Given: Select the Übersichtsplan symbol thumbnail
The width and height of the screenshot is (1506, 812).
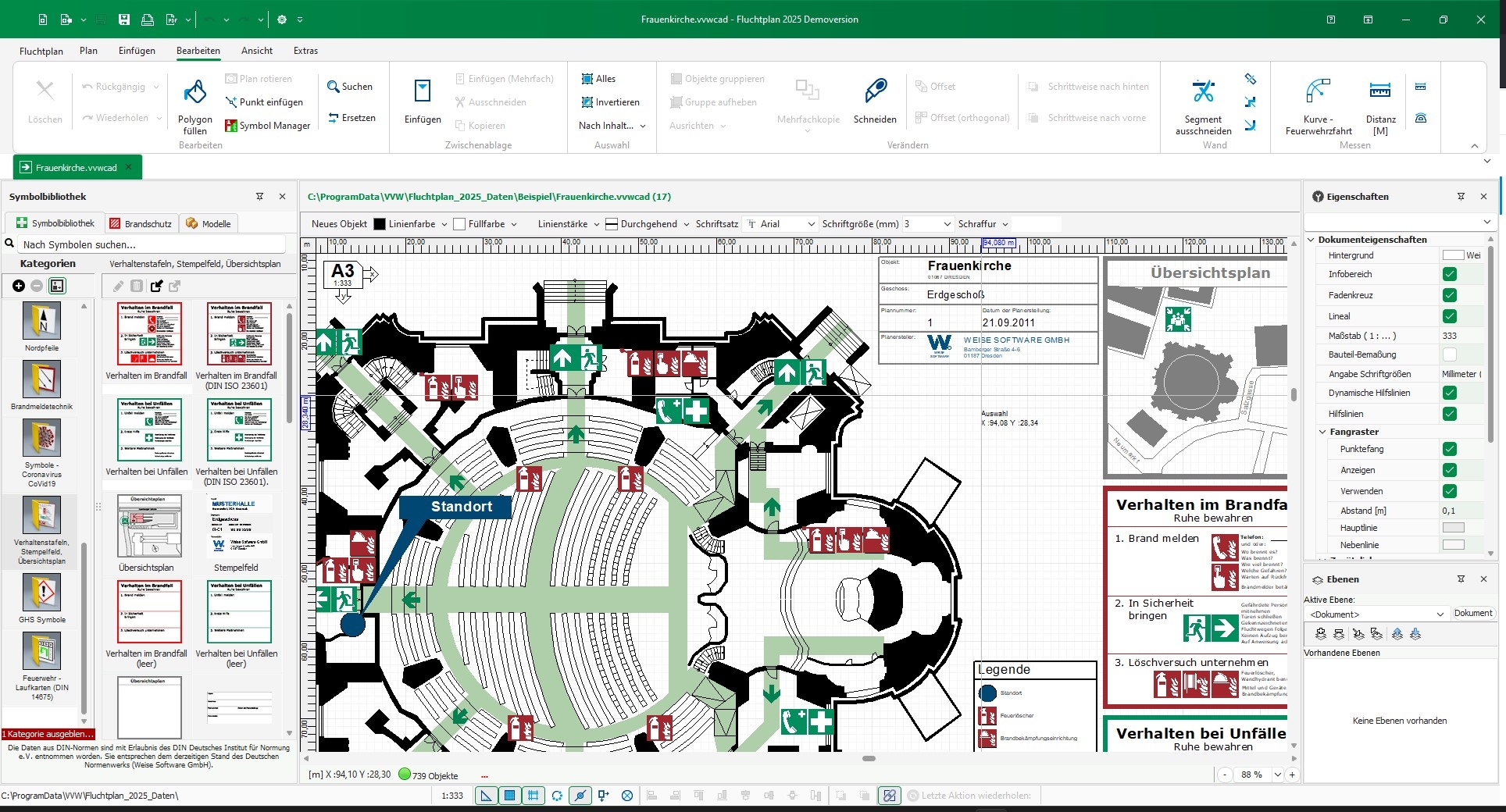Looking at the screenshot, I should [149, 526].
